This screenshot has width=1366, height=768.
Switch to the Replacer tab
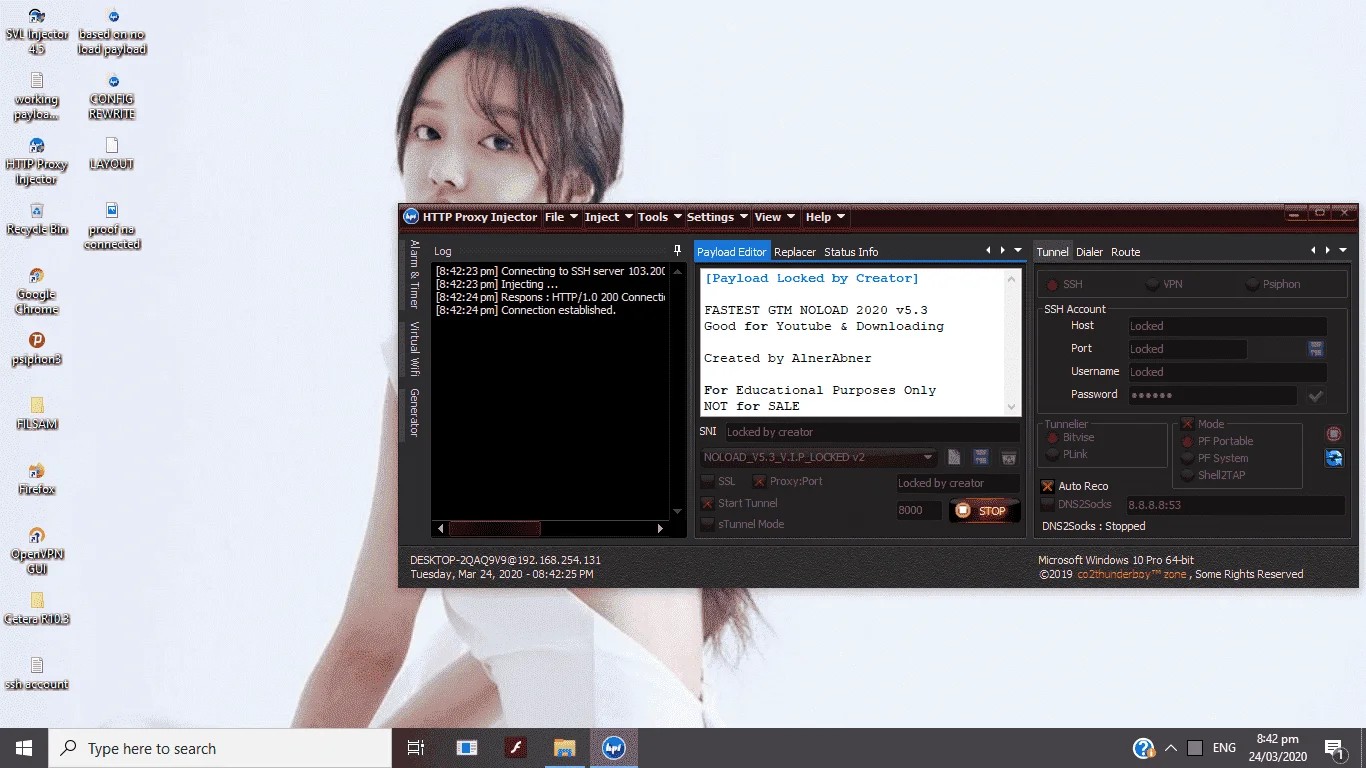click(795, 252)
